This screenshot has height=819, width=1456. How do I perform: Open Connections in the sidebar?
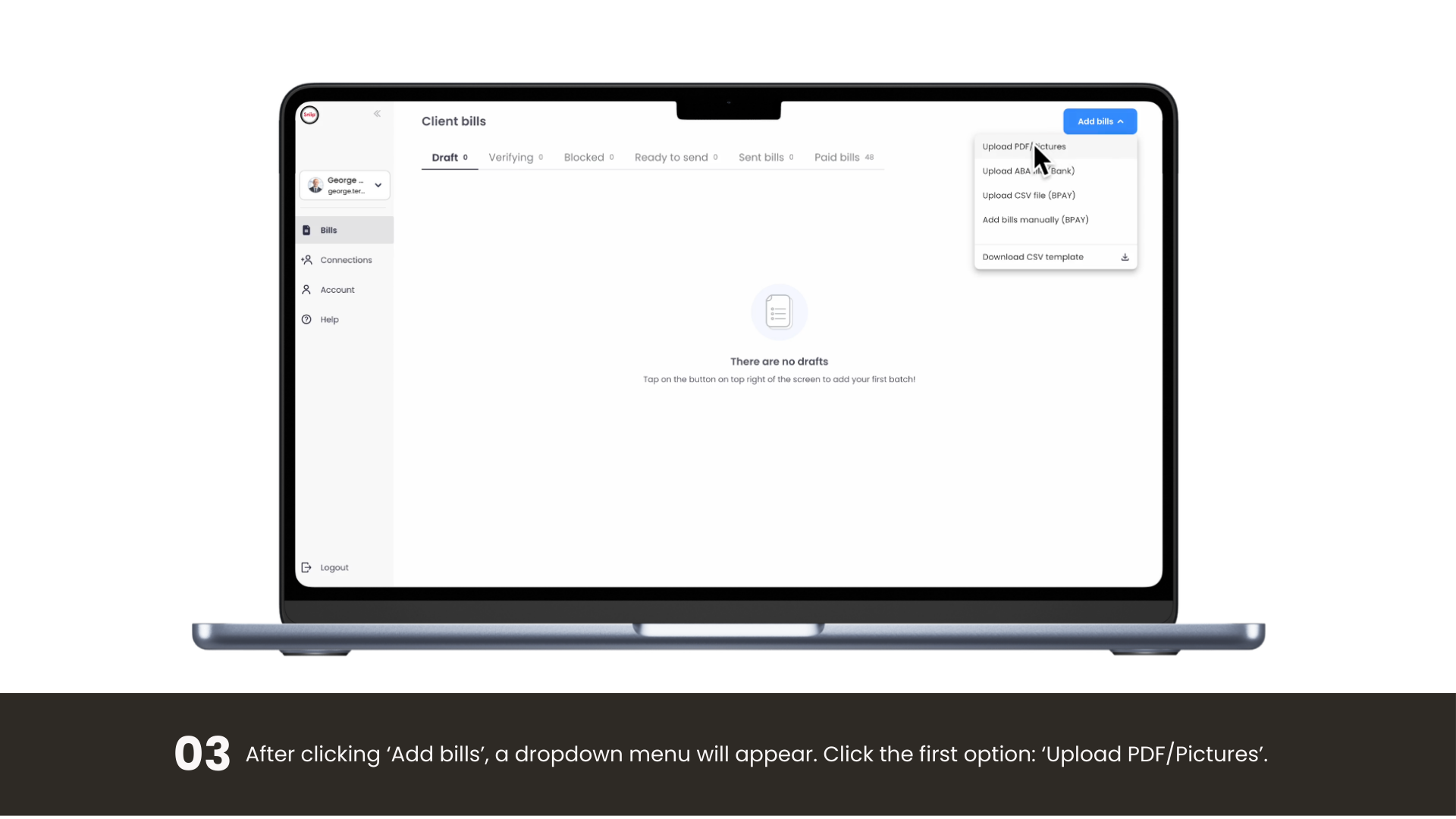click(346, 260)
